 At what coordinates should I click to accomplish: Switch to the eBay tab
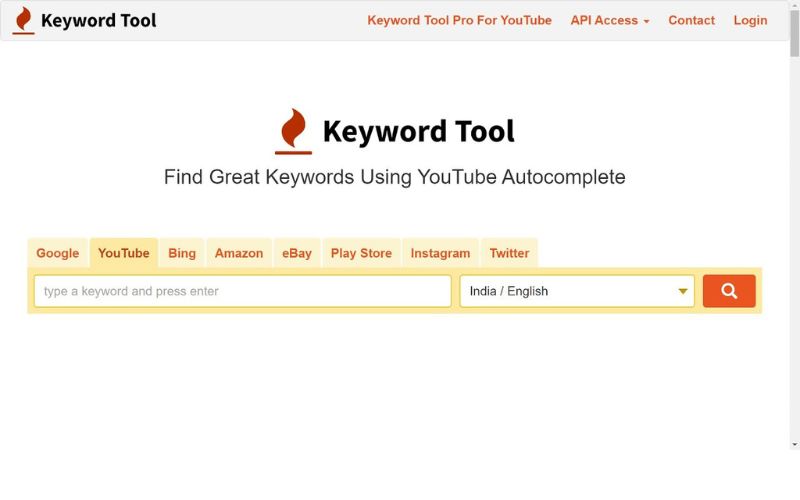[x=297, y=253]
